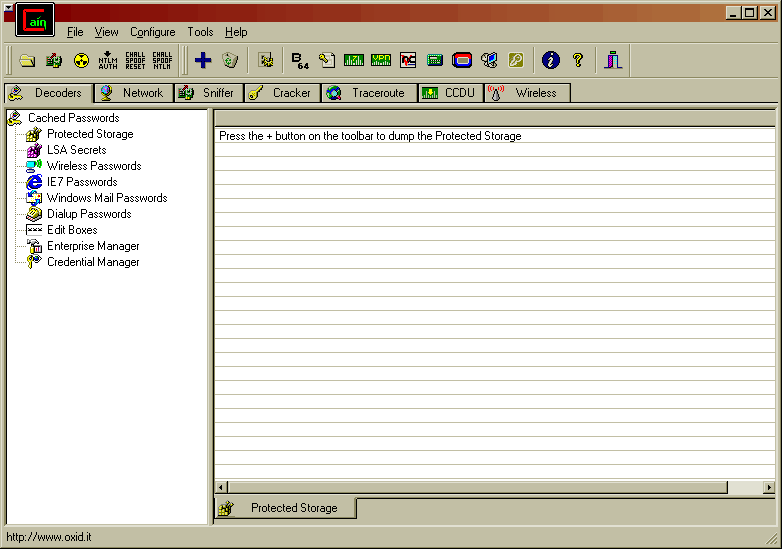Switch to the CCDU tab
The image size is (782, 549).
(x=451, y=93)
